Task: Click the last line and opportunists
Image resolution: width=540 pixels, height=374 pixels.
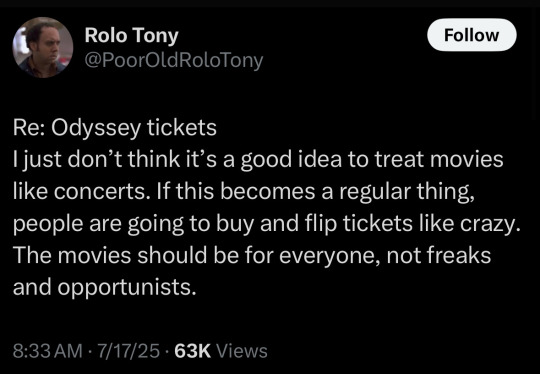Action: (x=105, y=288)
